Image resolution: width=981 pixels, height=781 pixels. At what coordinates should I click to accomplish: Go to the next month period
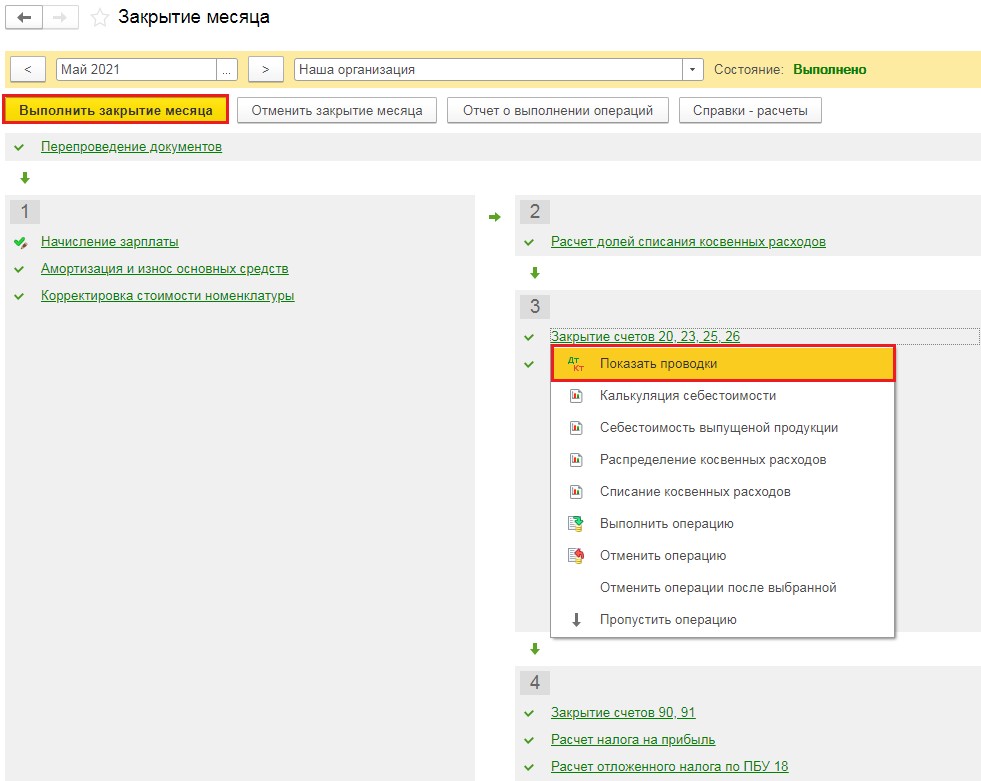[265, 70]
